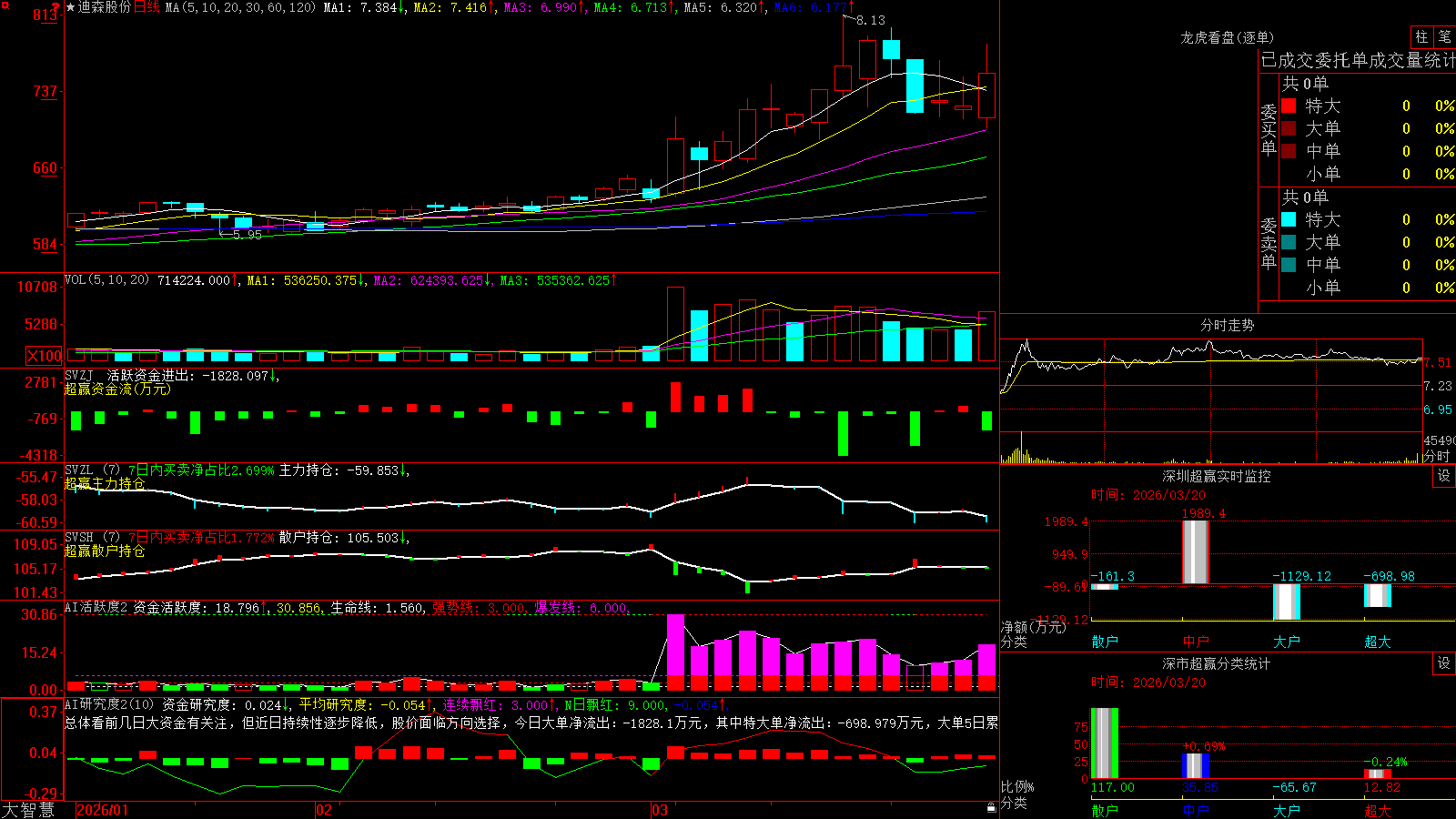Image resolution: width=1456 pixels, height=819 pixels.
Task: Click the 8.13 high price label
Action: click(871, 20)
